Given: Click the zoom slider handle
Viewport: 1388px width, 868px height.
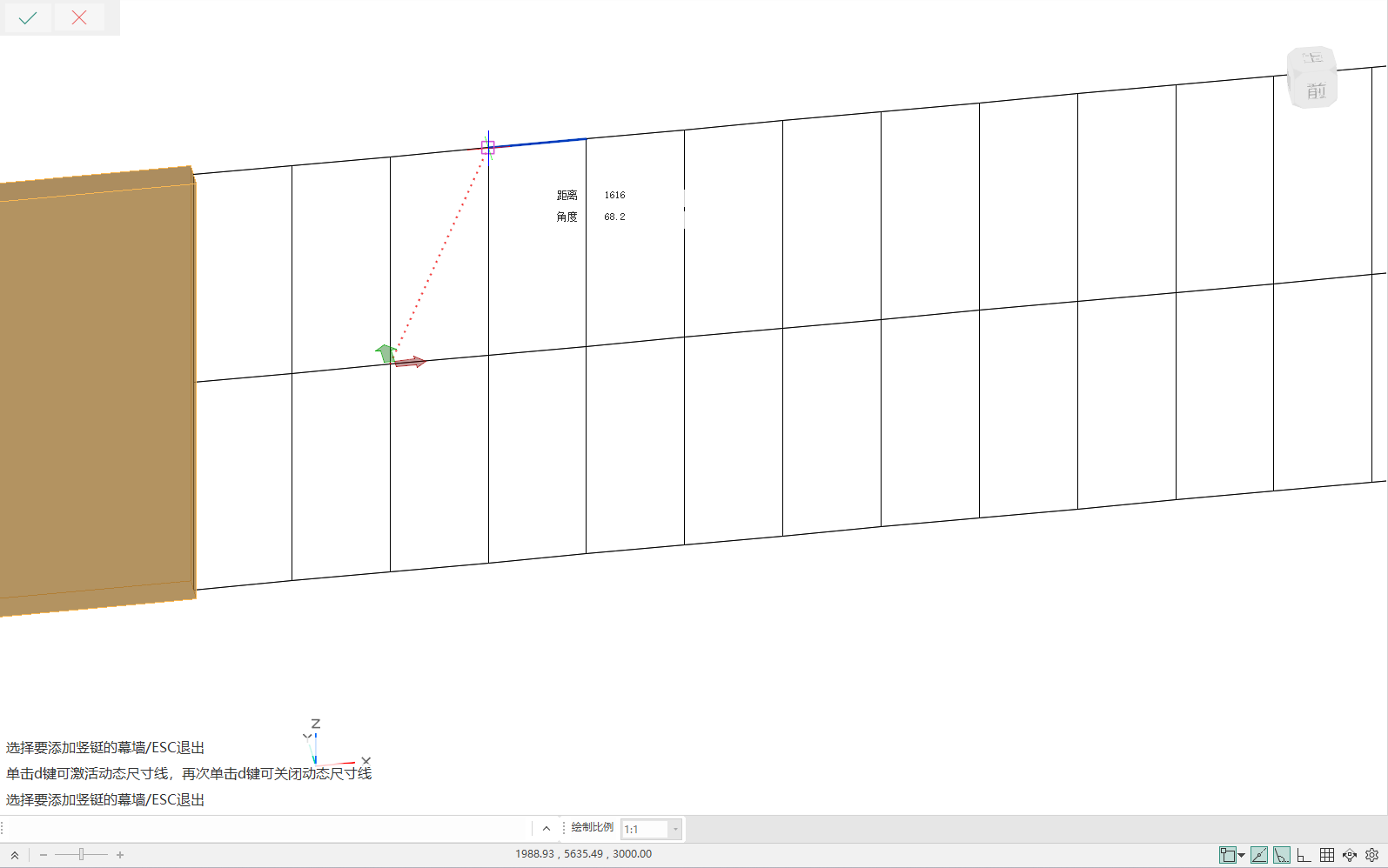Looking at the screenshot, I should [x=81, y=855].
